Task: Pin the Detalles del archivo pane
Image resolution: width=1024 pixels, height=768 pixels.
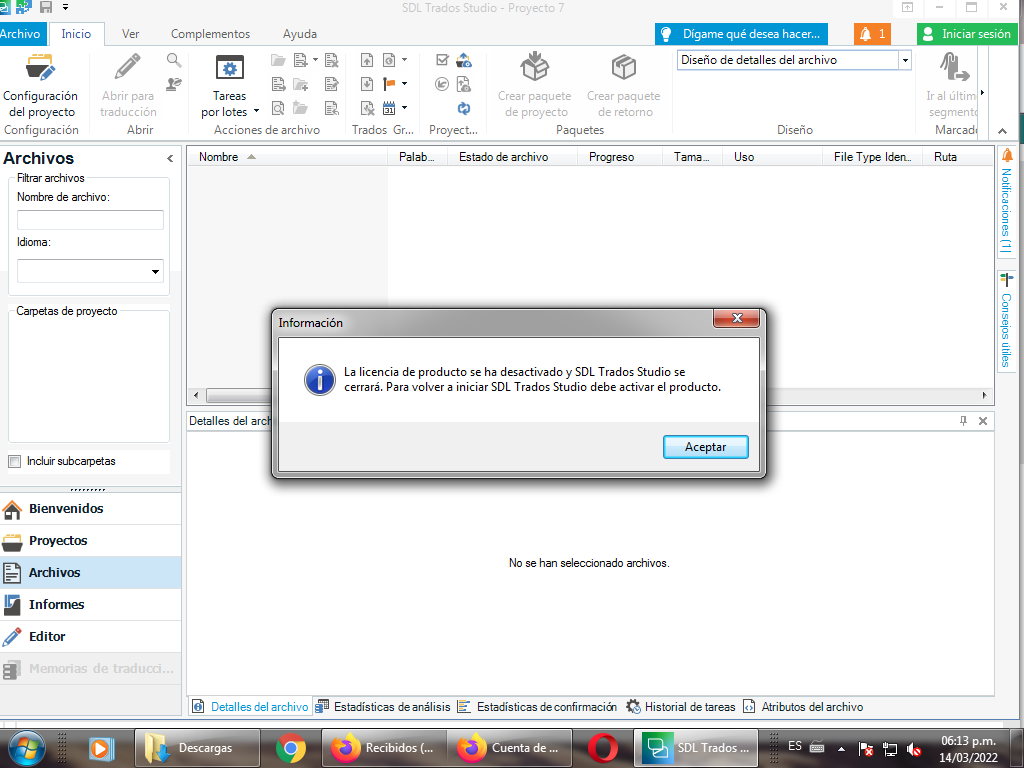Action: click(963, 421)
